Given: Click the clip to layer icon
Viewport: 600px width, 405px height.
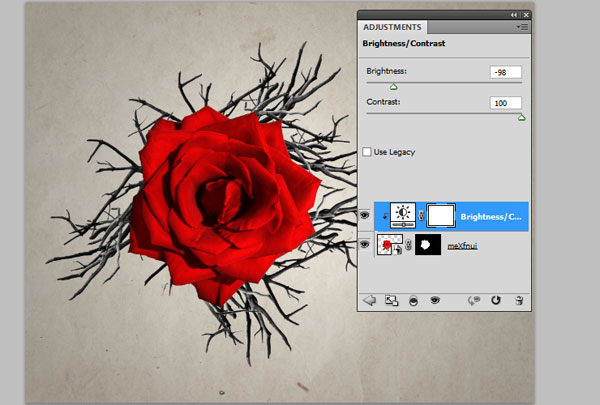Looking at the screenshot, I should (412, 298).
